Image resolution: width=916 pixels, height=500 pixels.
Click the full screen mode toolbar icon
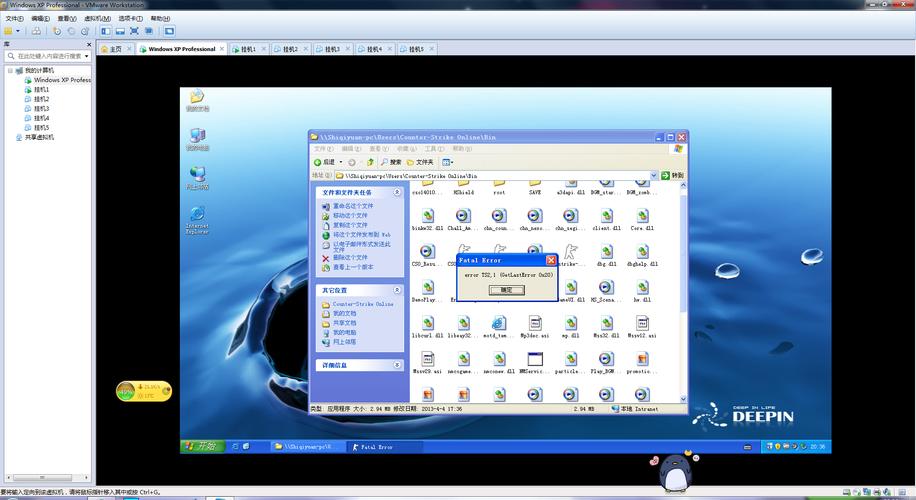[134, 31]
